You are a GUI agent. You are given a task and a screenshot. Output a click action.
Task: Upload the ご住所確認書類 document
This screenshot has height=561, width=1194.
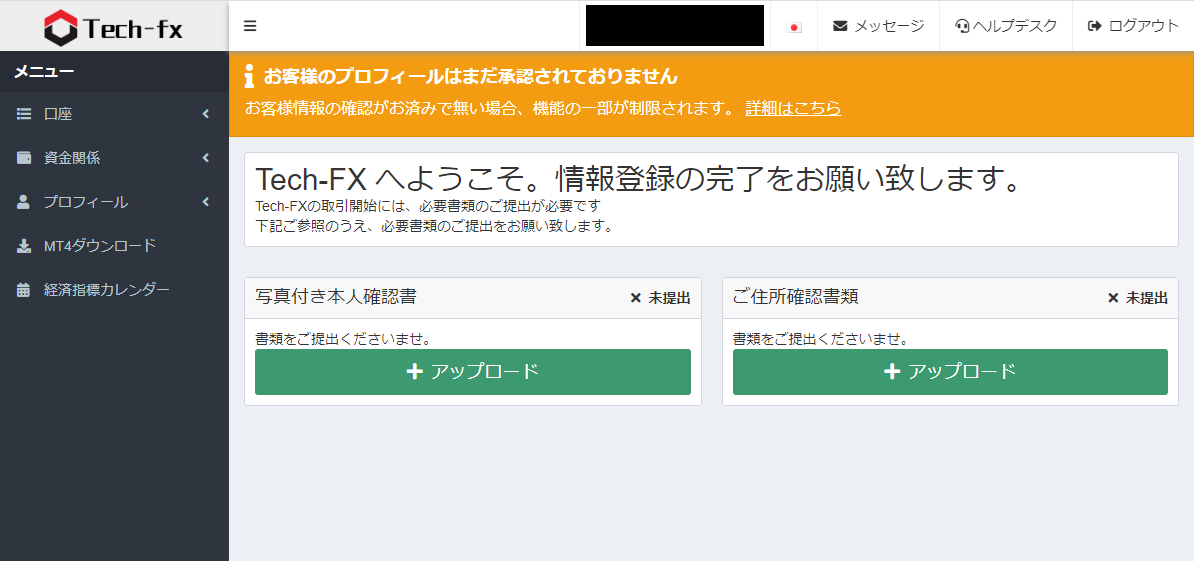(x=950, y=372)
